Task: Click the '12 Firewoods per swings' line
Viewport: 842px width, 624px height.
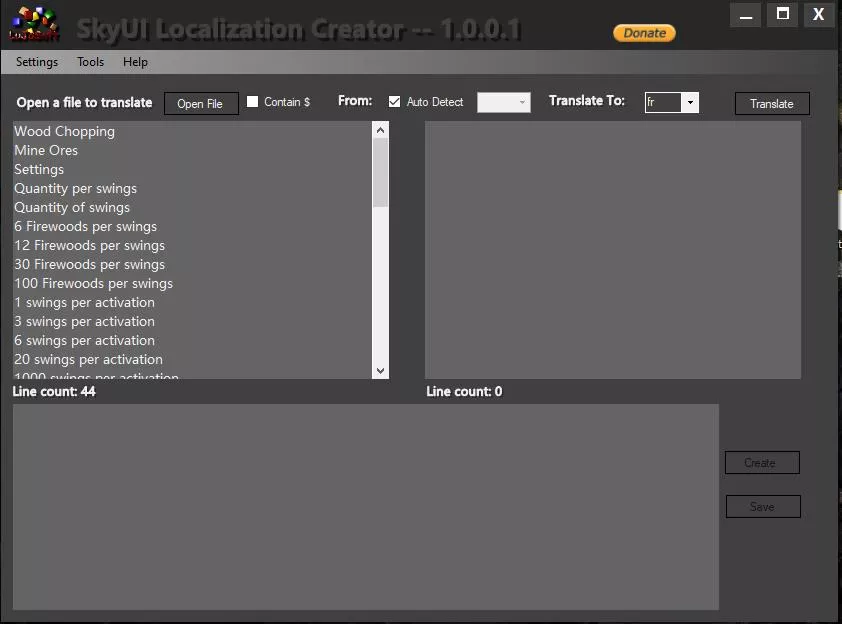Action: 90,245
